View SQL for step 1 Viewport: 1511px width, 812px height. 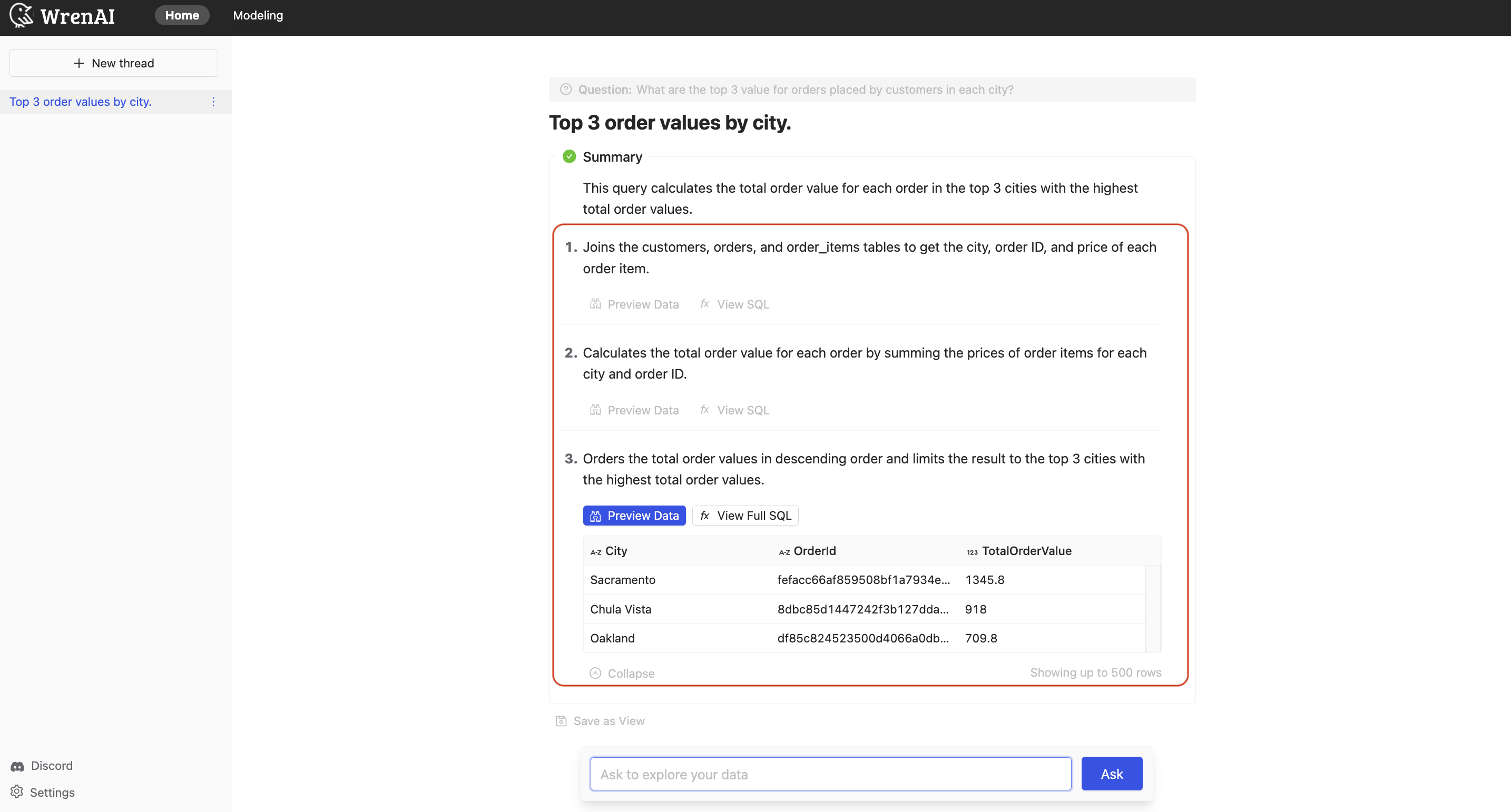(x=734, y=304)
